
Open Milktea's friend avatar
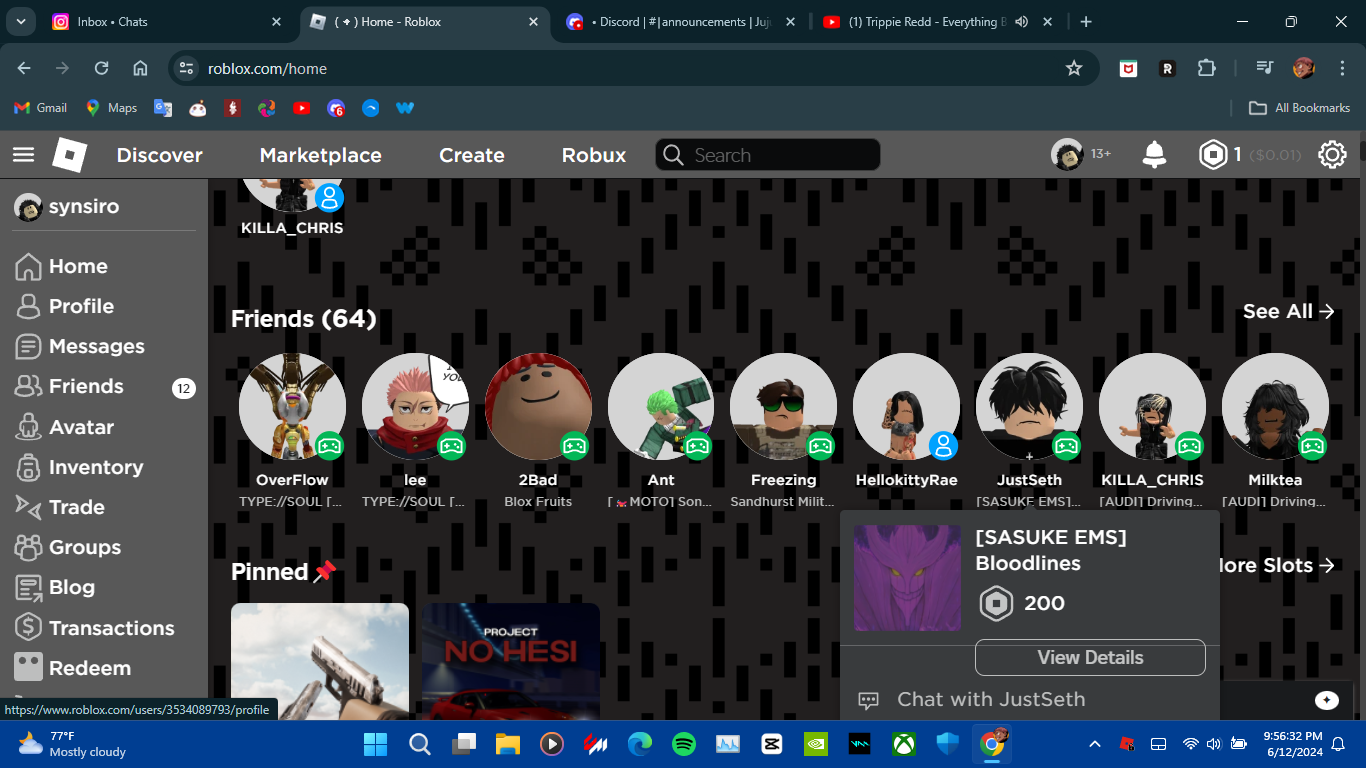coord(1276,406)
